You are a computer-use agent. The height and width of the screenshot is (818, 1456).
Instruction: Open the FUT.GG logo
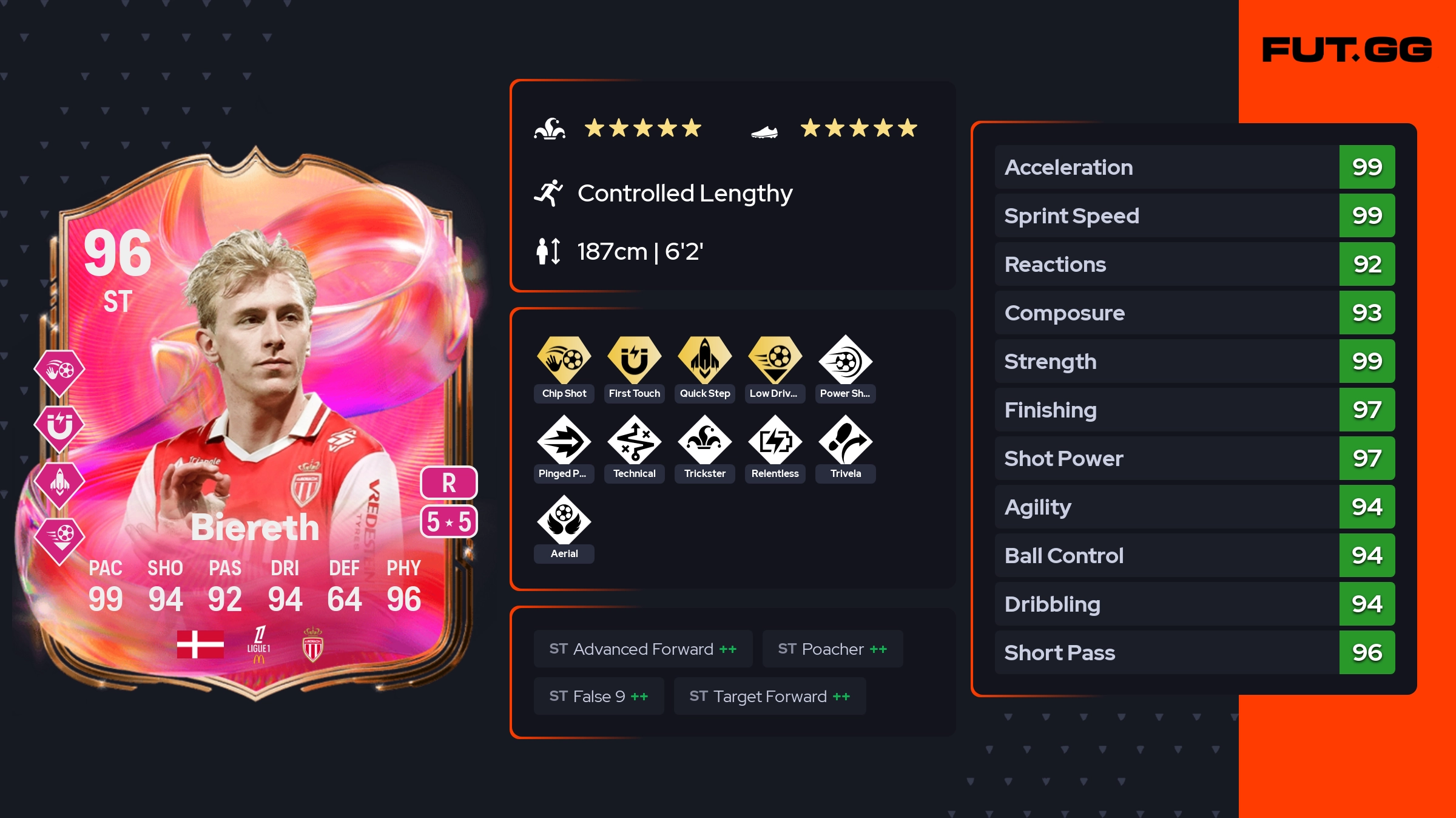pos(1347,50)
